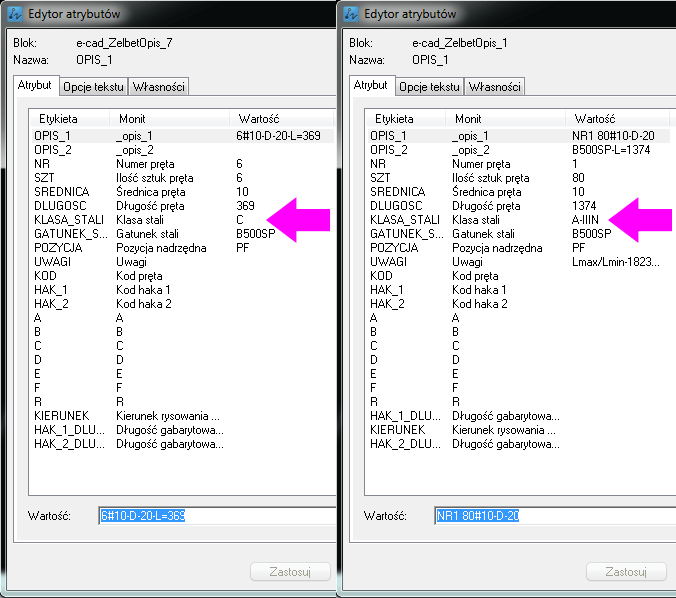Select SREDNICA row in right window
This screenshot has width=676, height=598.
click(x=519, y=192)
